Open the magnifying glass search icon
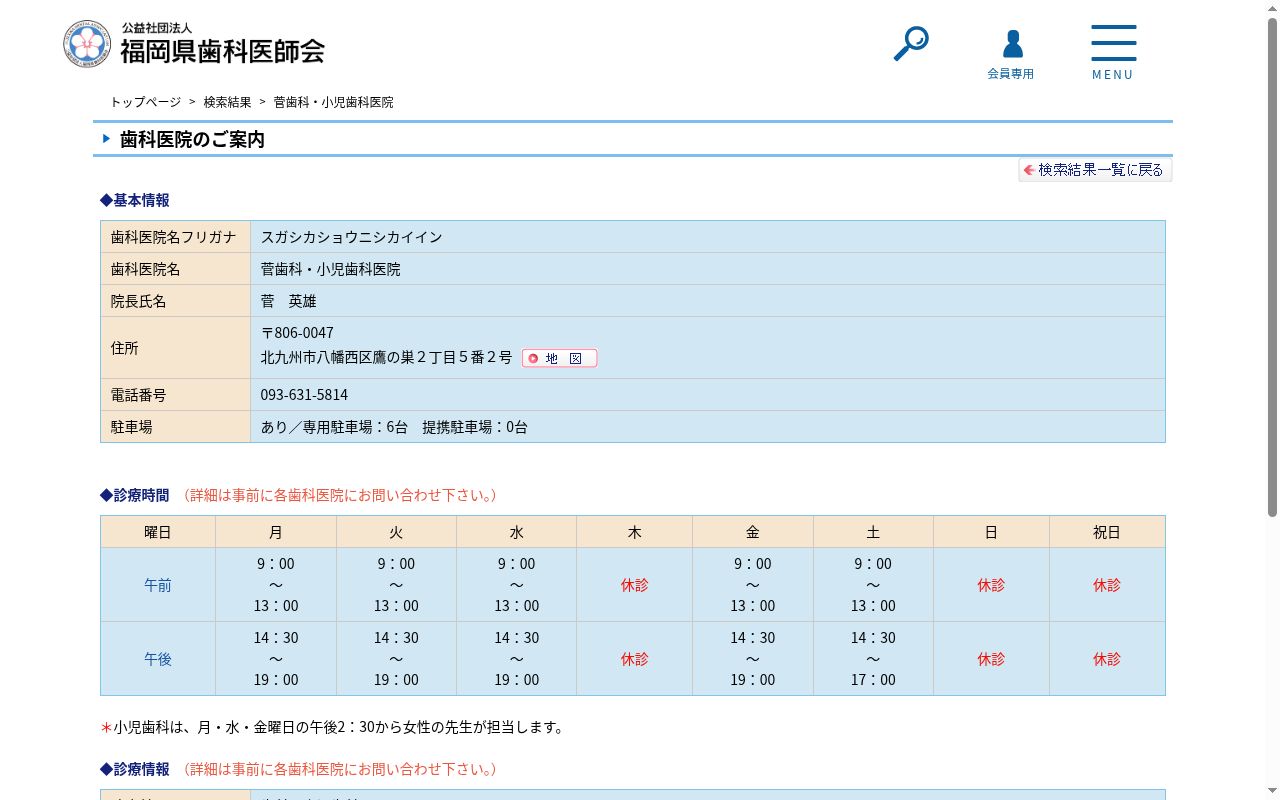This screenshot has width=1280, height=800. tap(911, 44)
